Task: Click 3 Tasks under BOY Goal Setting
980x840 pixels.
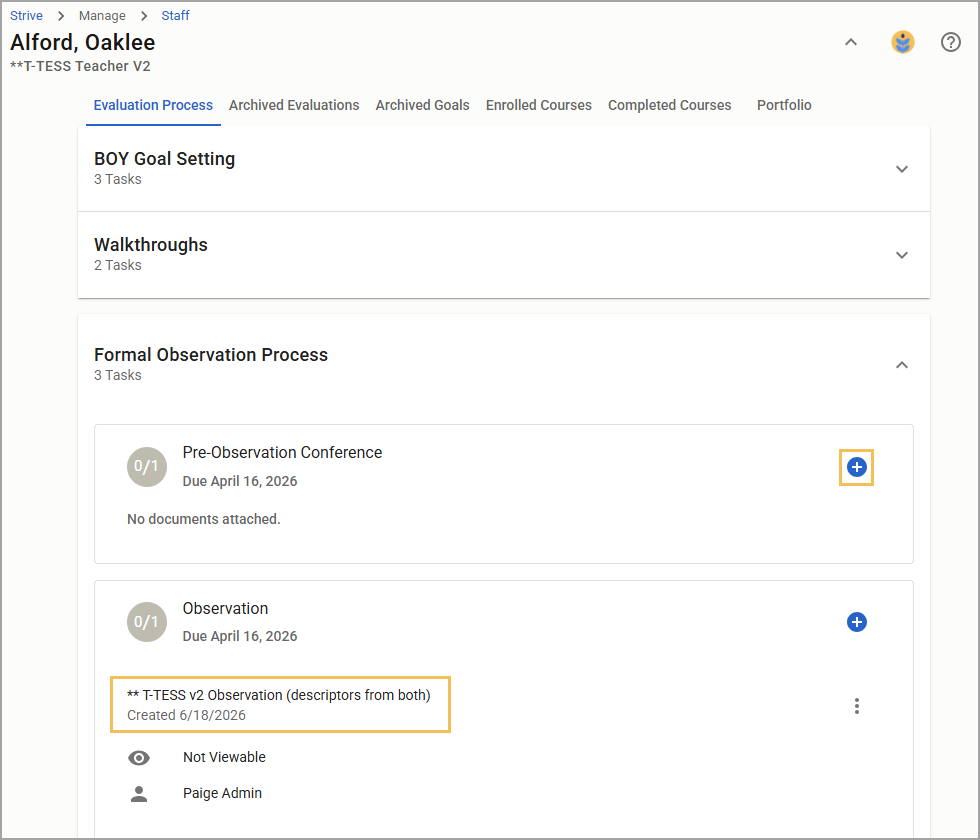Action: [118, 179]
